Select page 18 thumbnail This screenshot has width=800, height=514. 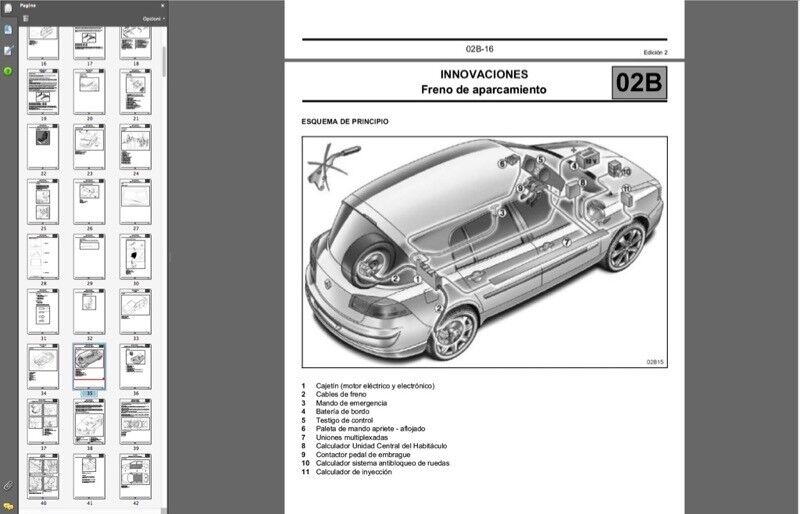[x=135, y=43]
